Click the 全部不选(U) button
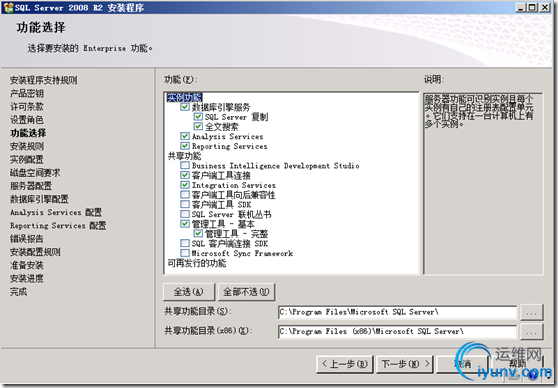Image resolution: width=558 pixels, height=388 pixels. pos(246,292)
